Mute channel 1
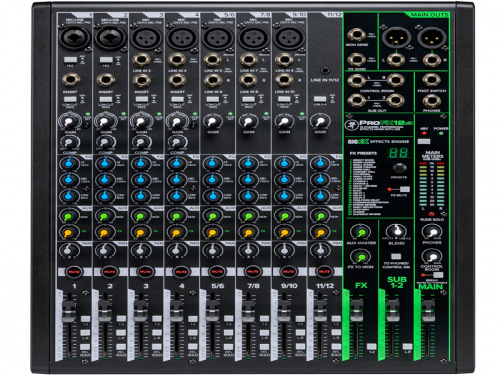Image resolution: width=500 pixels, height=375 pixels. [x=74, y=272]
